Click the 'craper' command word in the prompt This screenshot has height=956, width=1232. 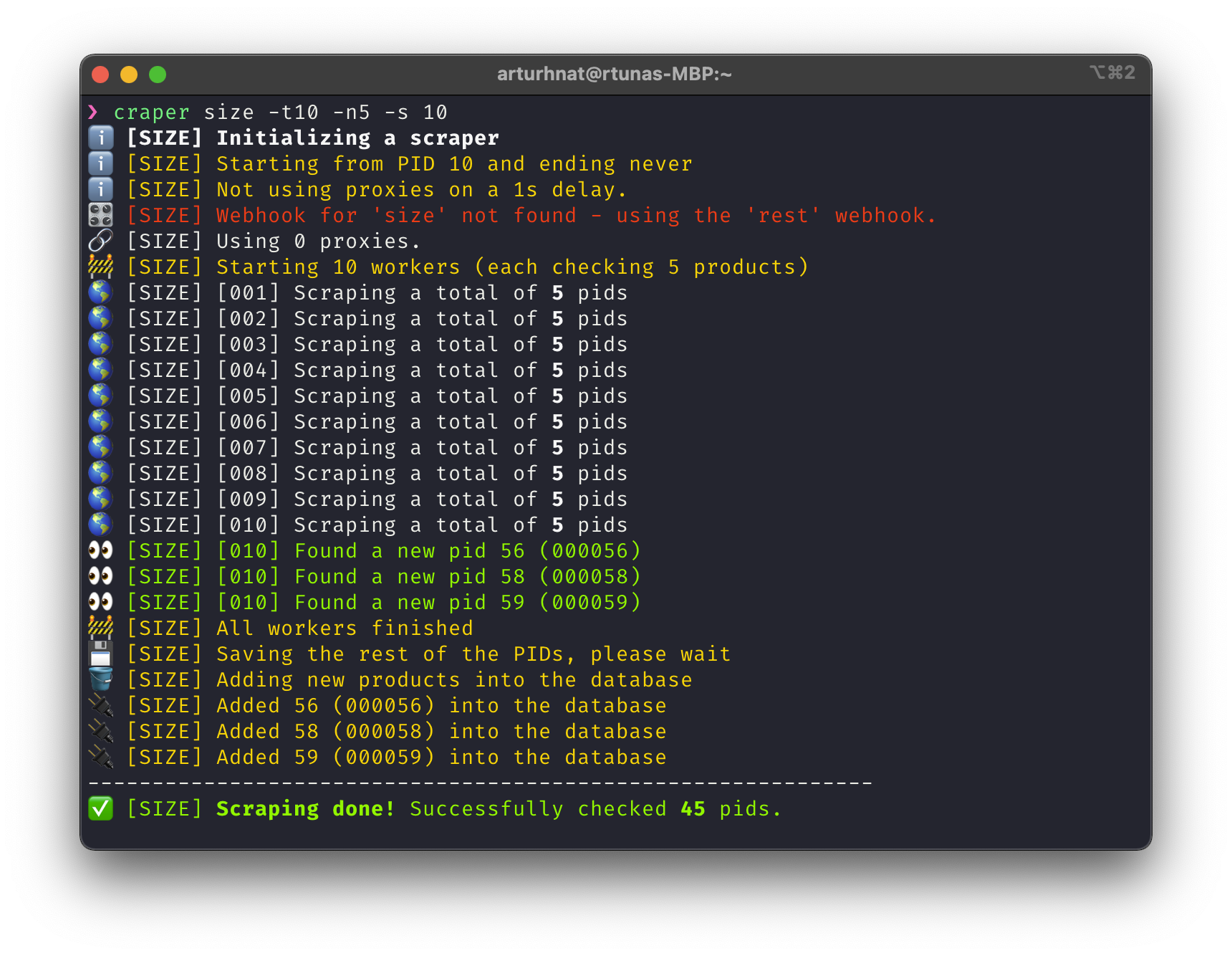pos(152,113)
